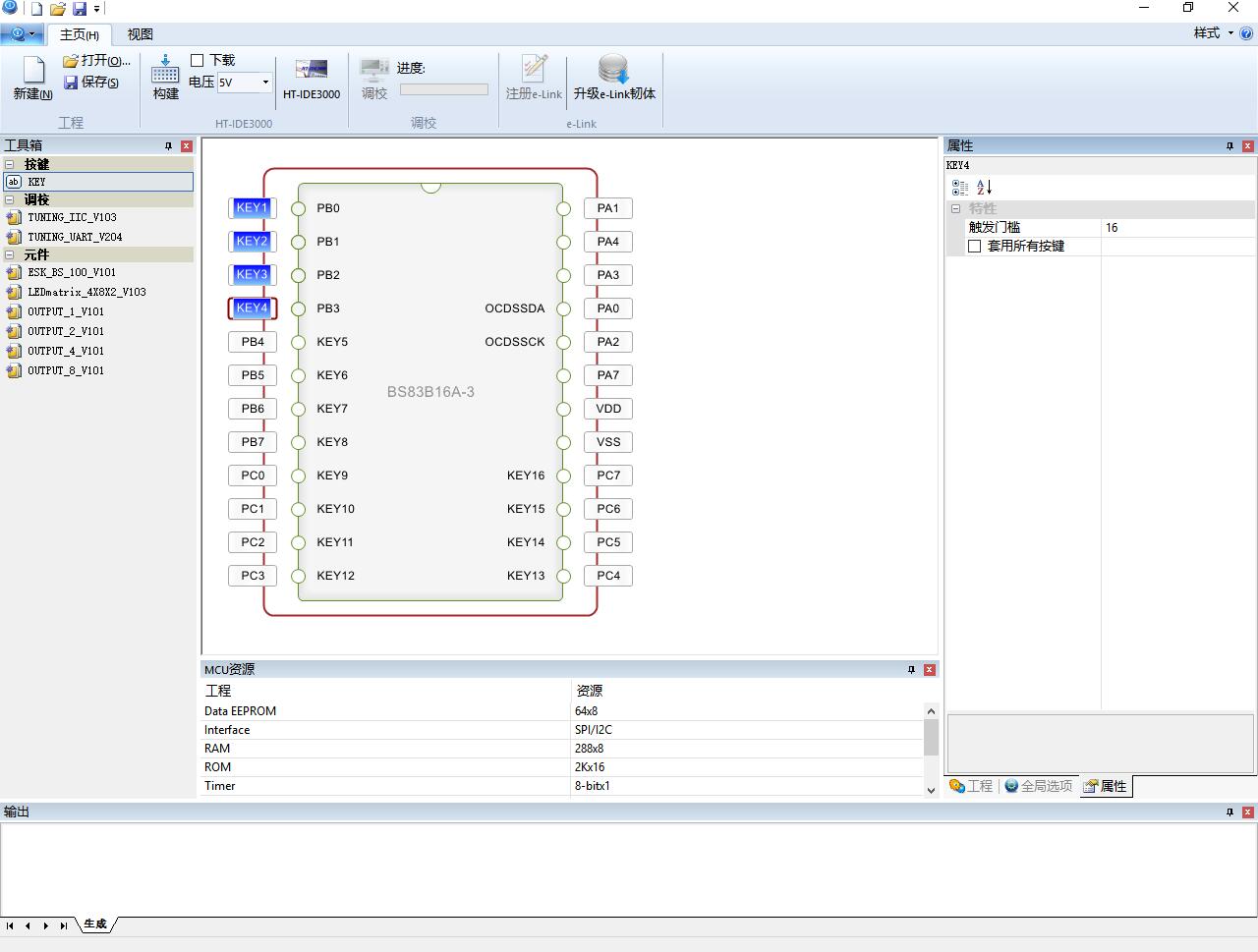Image resolution: width=1258 pixels, height=952 pixels.
Task: Click the 调校 tuning icon
Action: click(x=374, y=78)
